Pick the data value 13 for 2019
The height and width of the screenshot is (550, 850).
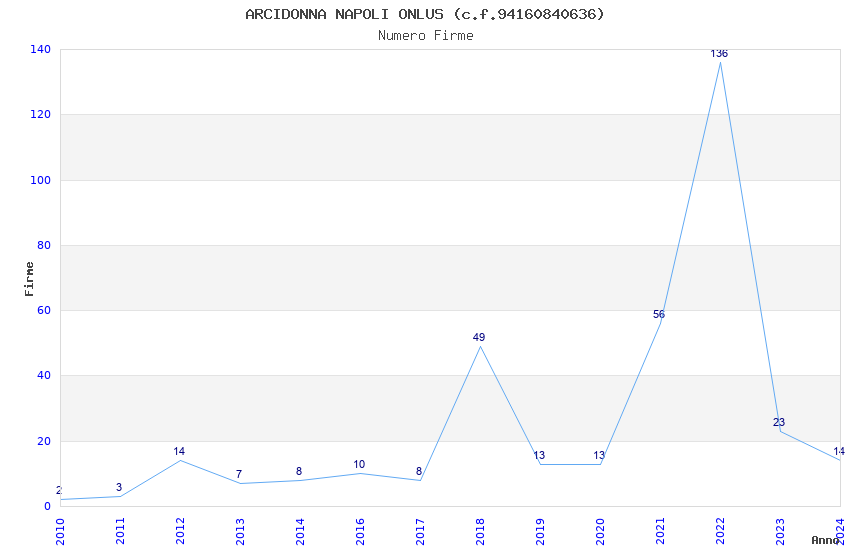[x=539, y=455]
